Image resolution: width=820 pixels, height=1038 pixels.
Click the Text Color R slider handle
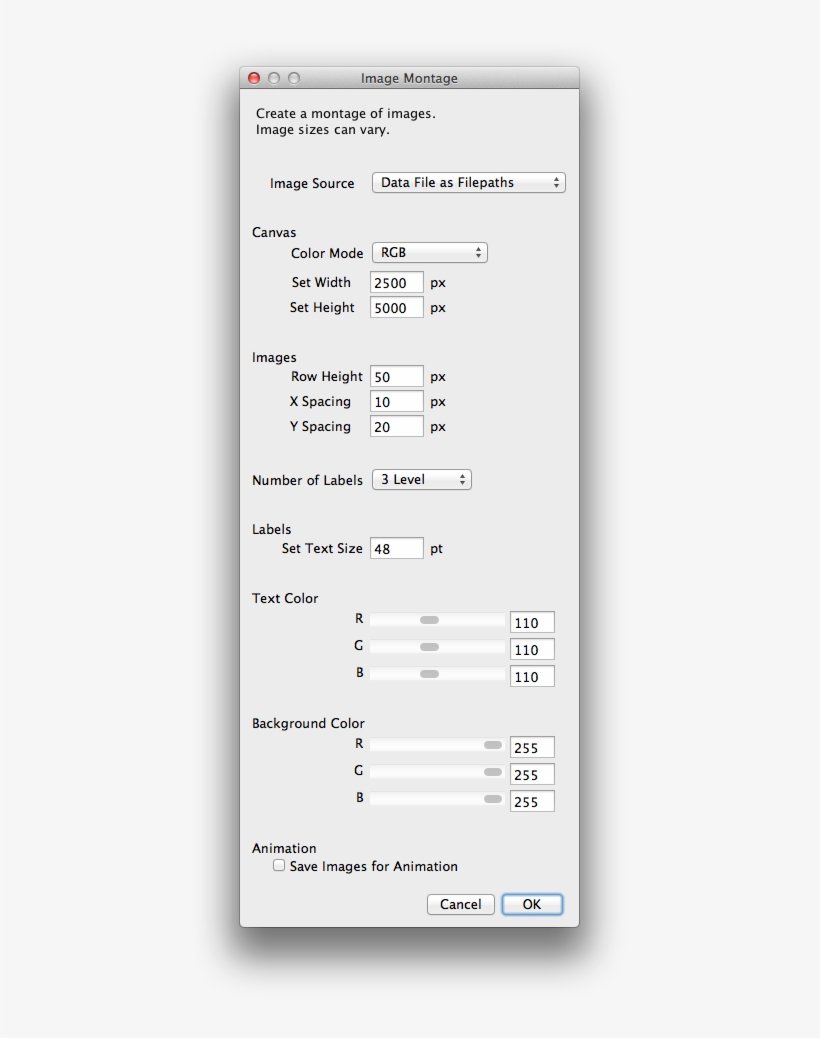430,620
